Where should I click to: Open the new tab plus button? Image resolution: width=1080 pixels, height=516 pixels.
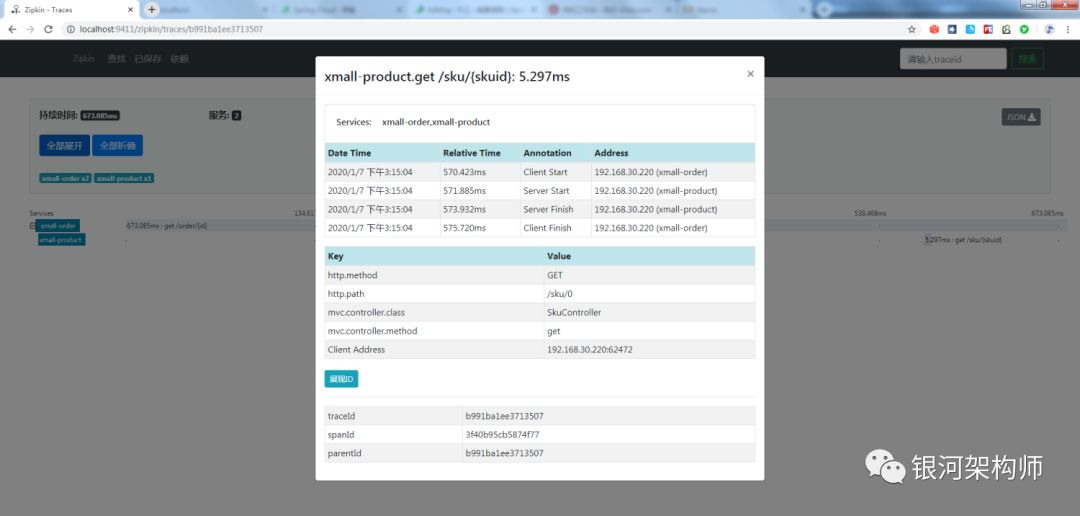[152, 9]
